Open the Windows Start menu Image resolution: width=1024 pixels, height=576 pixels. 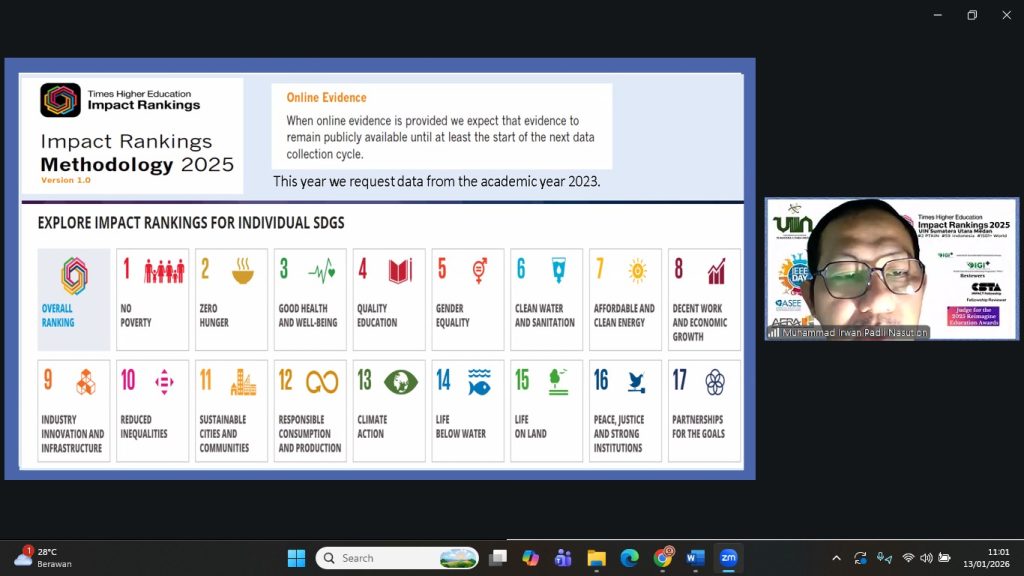pos(296,558)
